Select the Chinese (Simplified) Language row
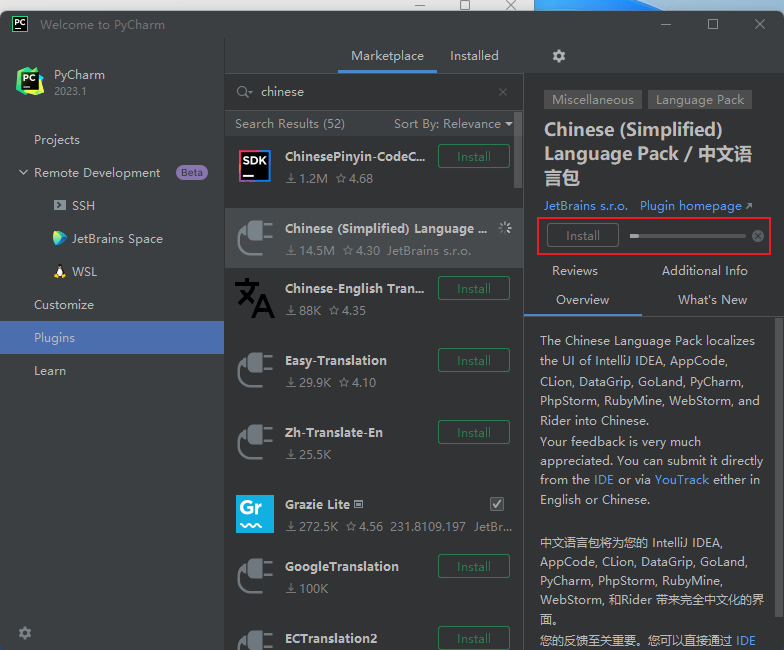Image resolution: width=784 pixels, height=650 pixels. point(374,238)
